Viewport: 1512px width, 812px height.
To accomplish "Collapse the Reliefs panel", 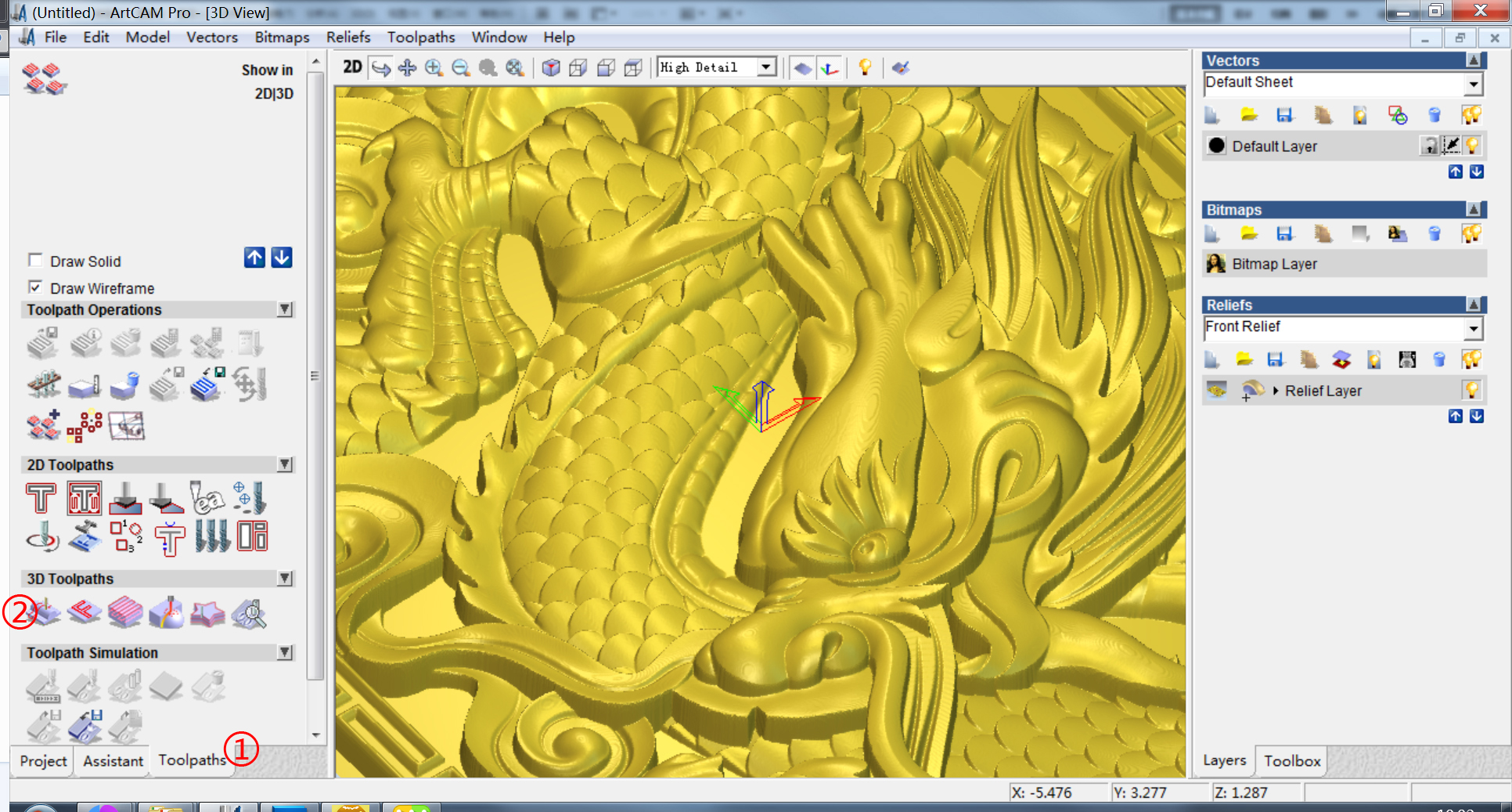I will tap(1474, 305).
